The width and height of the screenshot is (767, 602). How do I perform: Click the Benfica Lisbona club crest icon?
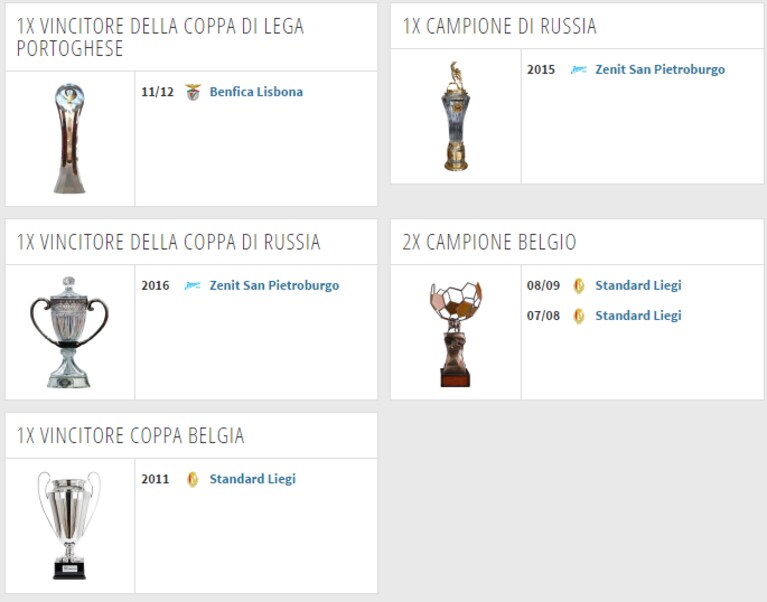pos(193,92)
